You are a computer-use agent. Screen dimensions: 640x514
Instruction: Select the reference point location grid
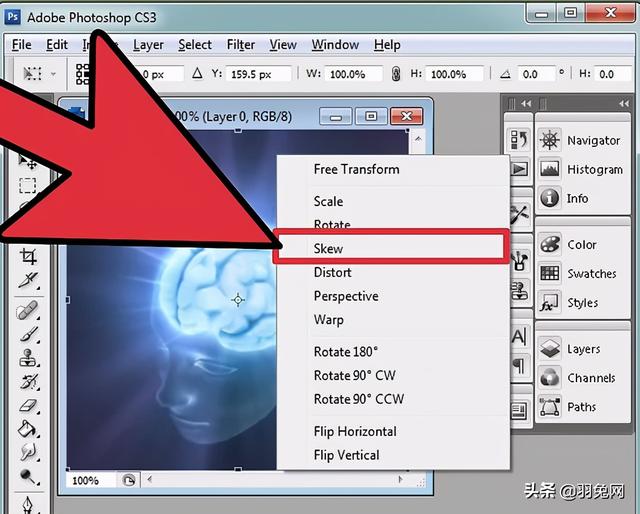82,74
